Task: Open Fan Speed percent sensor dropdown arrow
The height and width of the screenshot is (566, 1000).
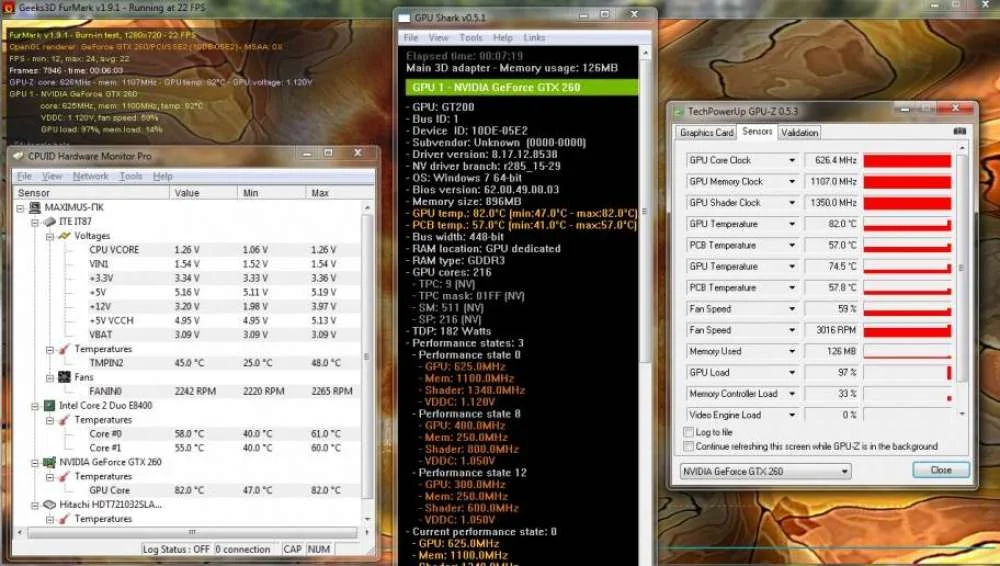Action: 792,309
